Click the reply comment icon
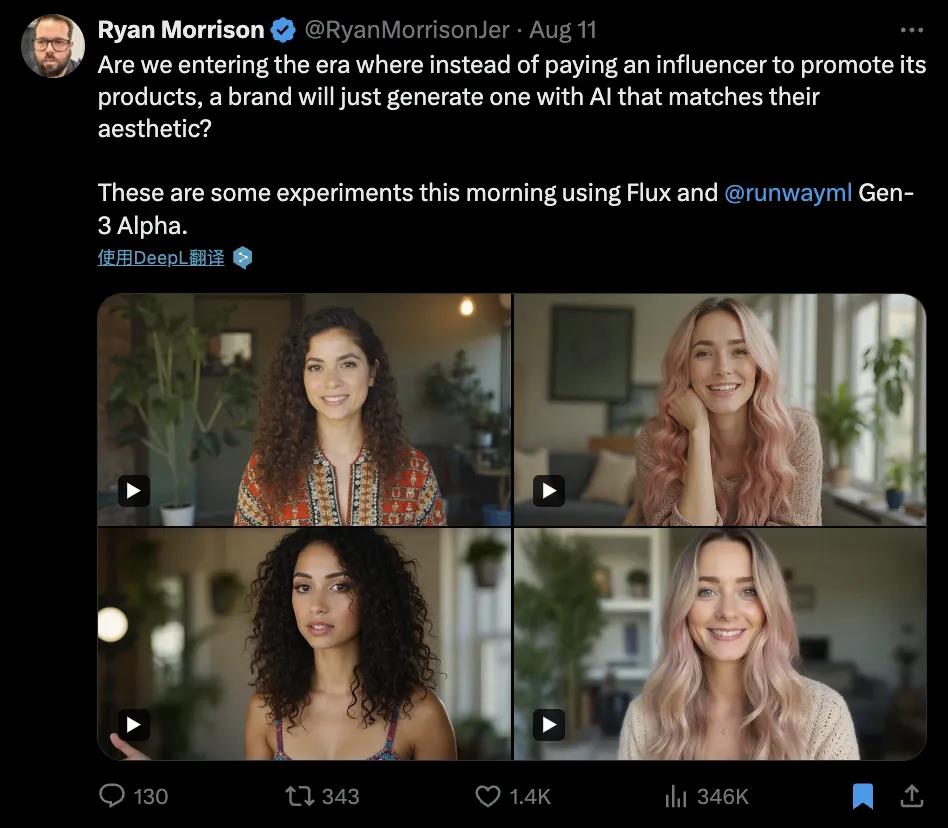The height and width of the screenshot is (828, 948). [112, 796]
